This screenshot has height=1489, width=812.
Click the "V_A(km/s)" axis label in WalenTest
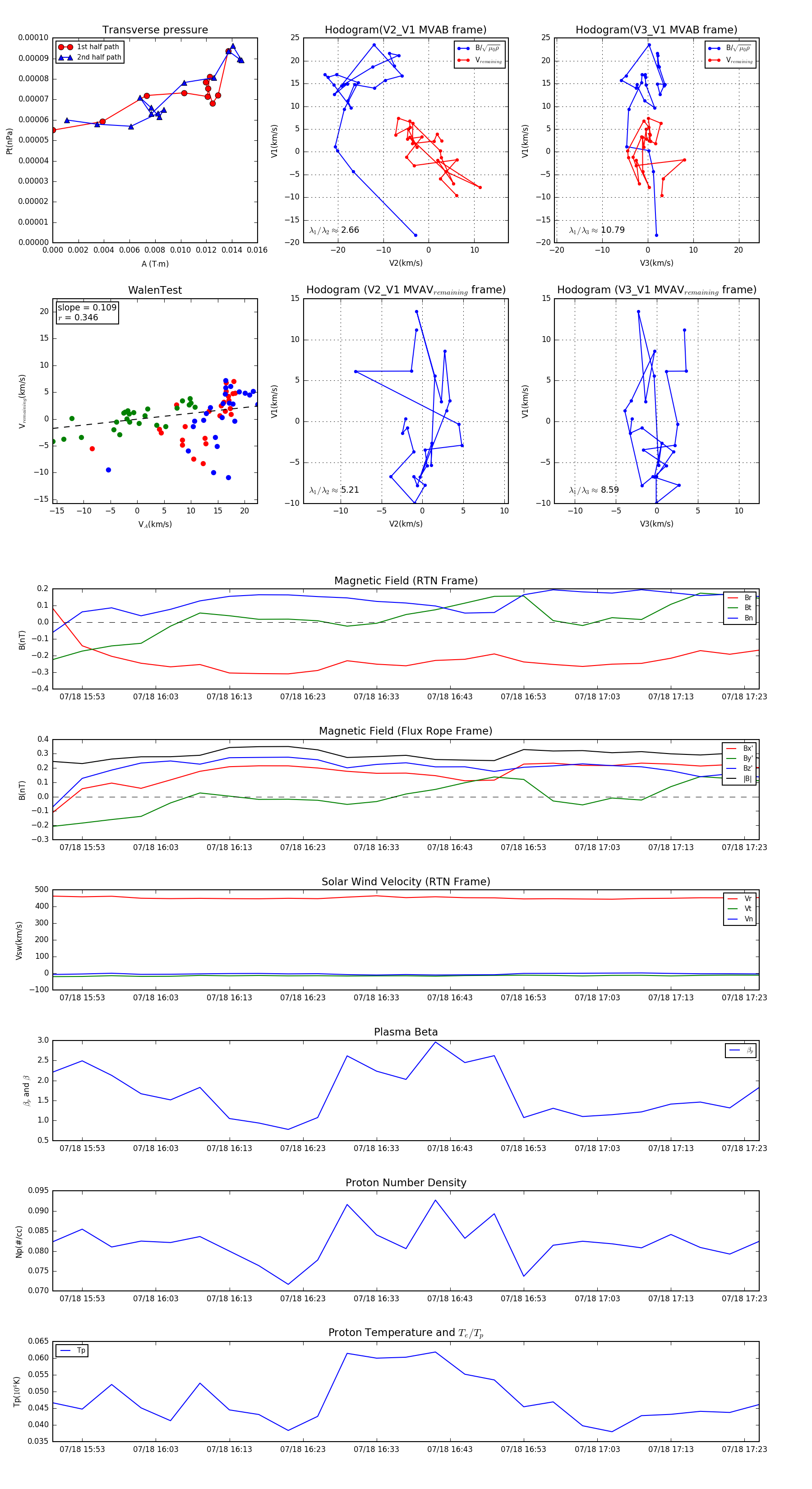pos(155,524)
